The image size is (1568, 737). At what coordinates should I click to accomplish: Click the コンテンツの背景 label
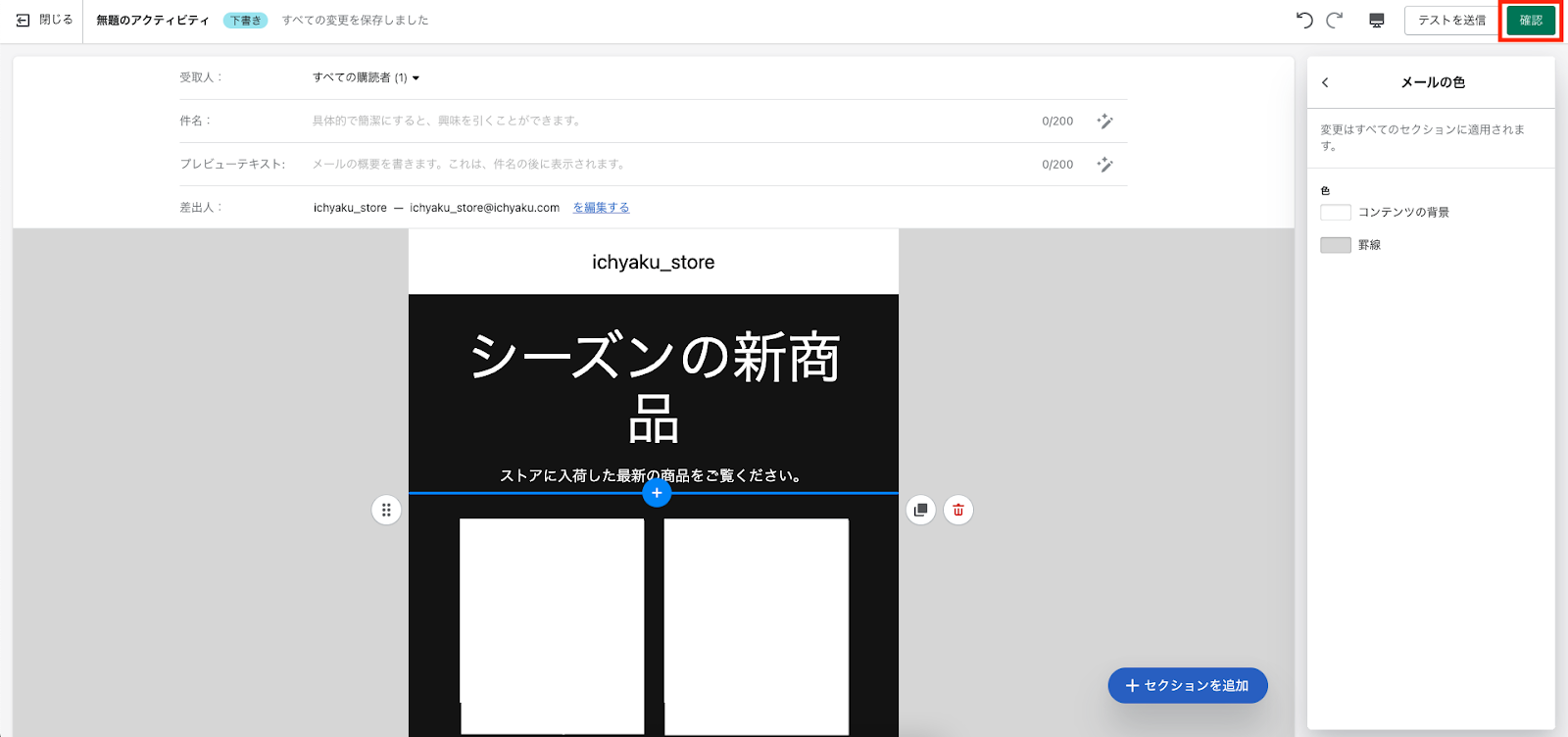[1403, 213]
